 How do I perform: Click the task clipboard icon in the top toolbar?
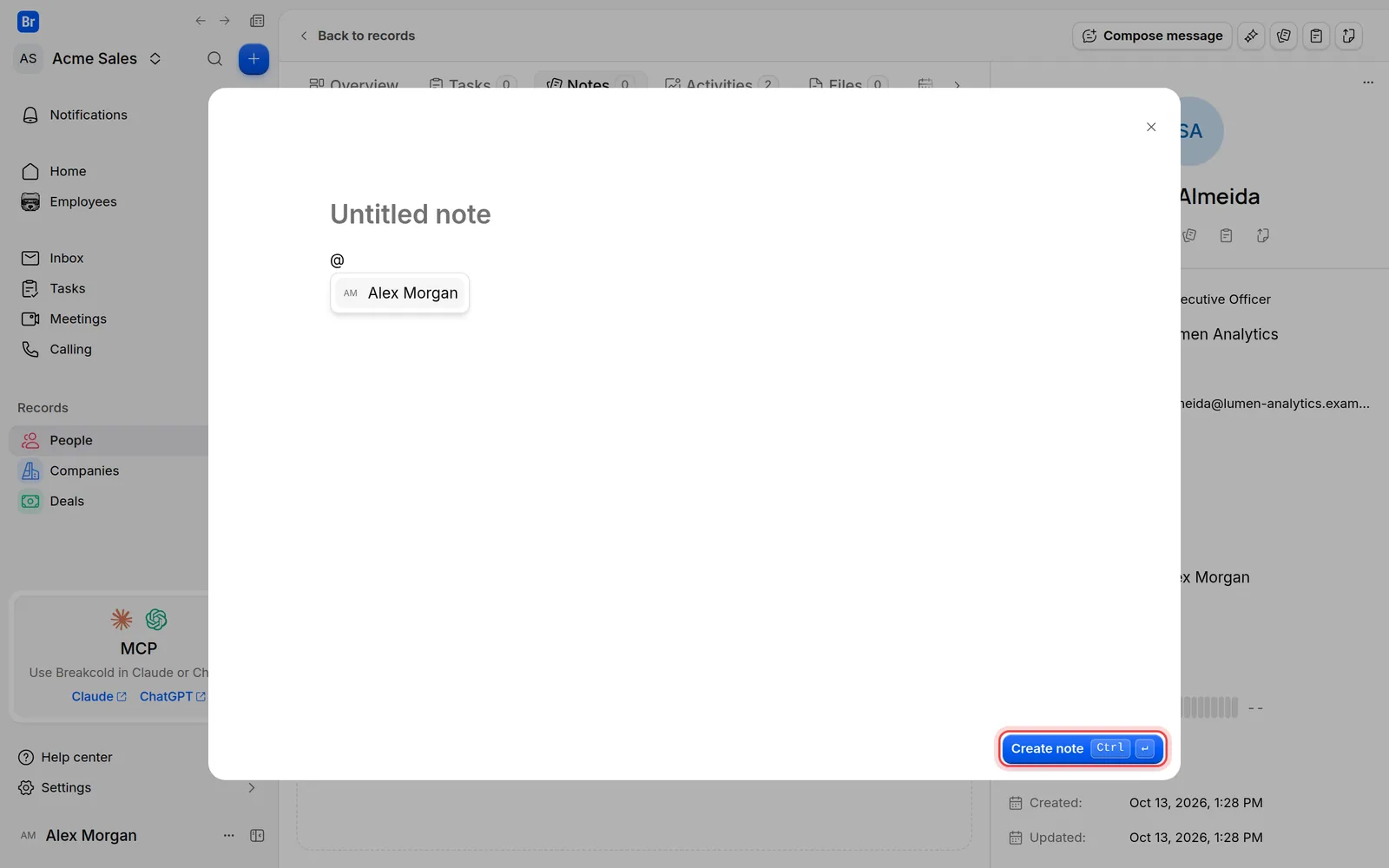coord(1316,36)
